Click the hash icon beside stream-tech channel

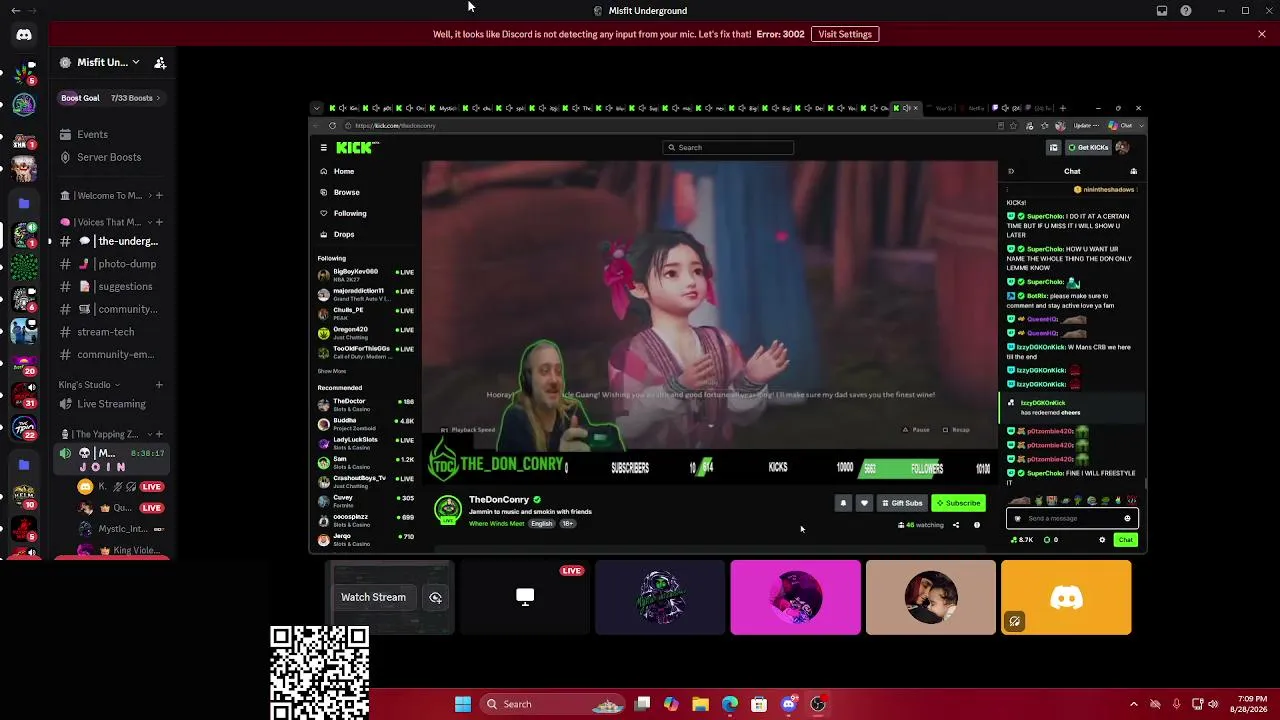click(65, 332)
